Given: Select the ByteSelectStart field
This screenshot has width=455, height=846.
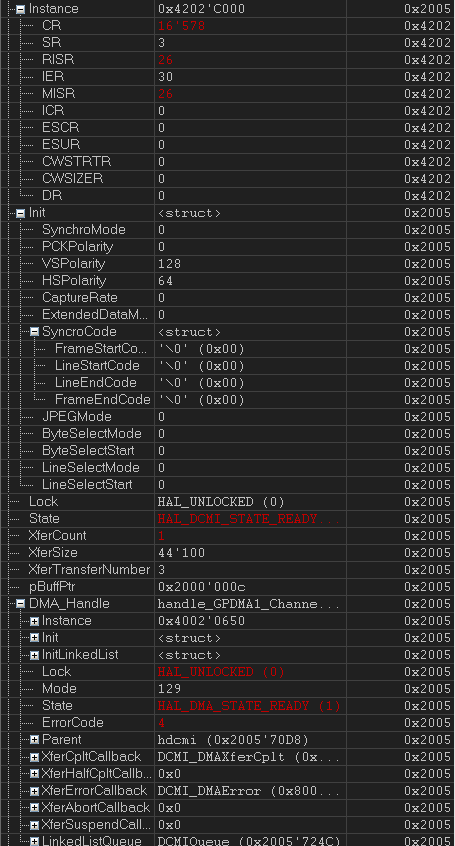Looking at the screenshot, I should tap(227, 451).
